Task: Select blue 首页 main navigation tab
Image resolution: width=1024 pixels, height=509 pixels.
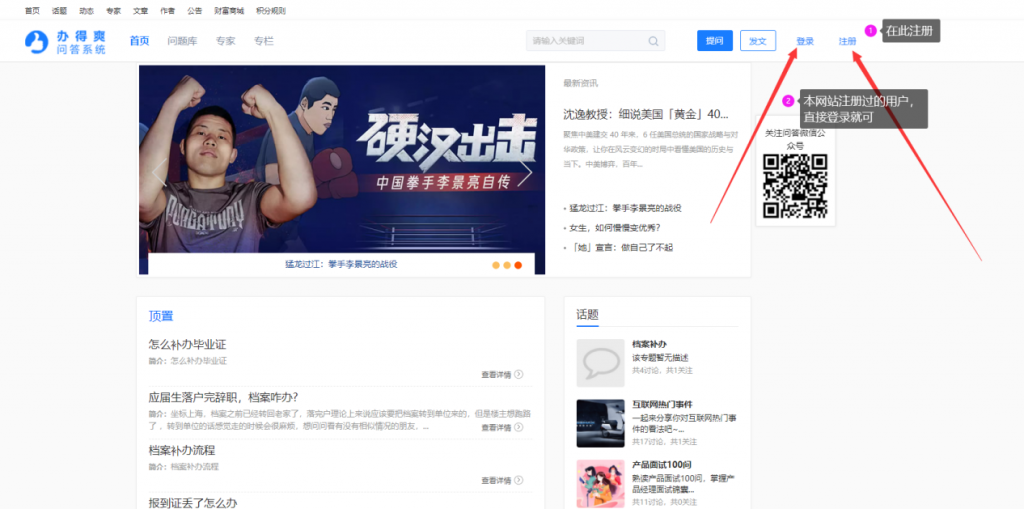Action: coord(139,41)
